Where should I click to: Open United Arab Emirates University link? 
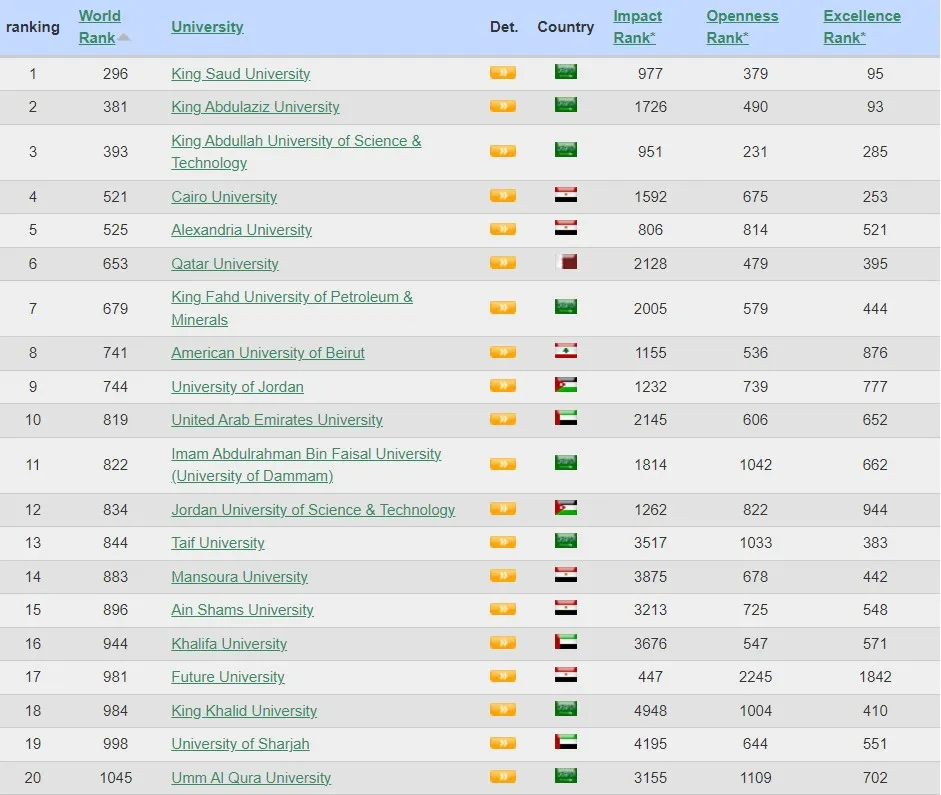coord(277,420)
